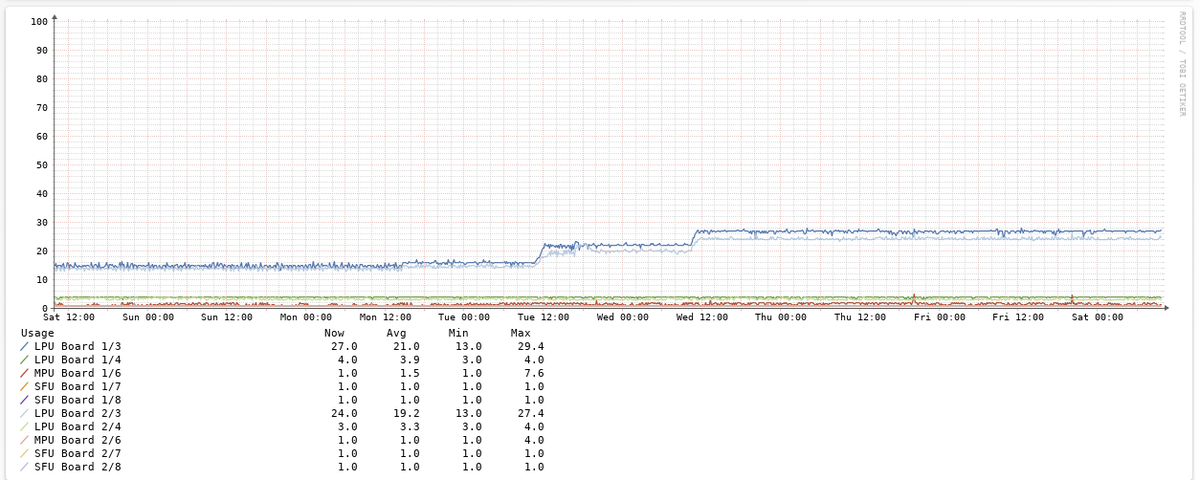The width and height of the screenshot is (1200, 480).
Task: Click the "Usage" legend heading
Action: click(37, 332)
